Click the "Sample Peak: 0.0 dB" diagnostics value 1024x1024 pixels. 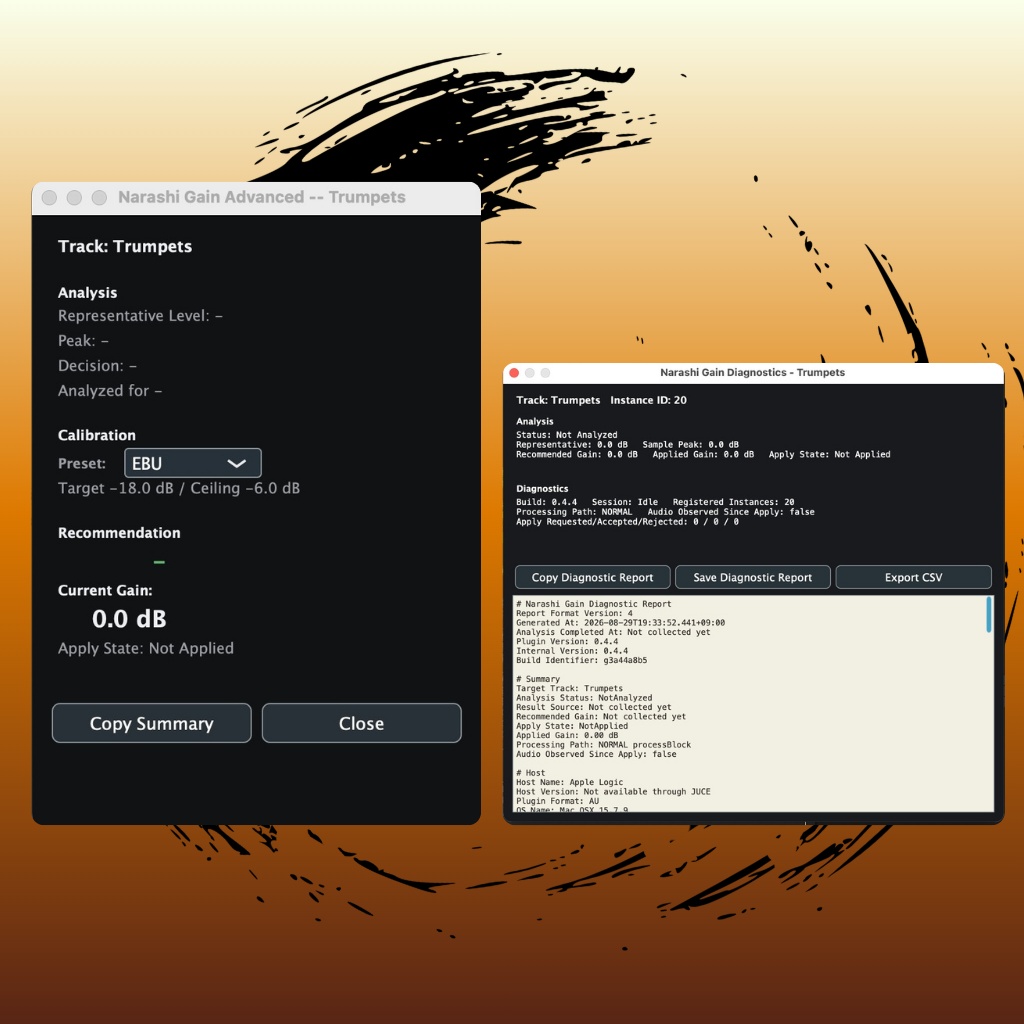pyautogui.click(x=690, y=445)
